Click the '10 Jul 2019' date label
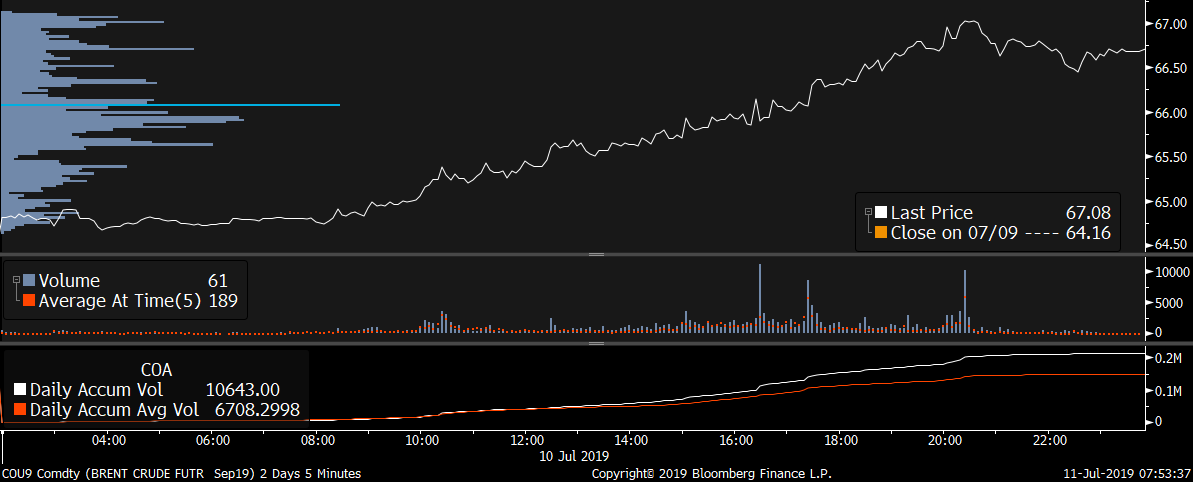The height and width of the screenshot is (482, 1193). click(576, 455)
